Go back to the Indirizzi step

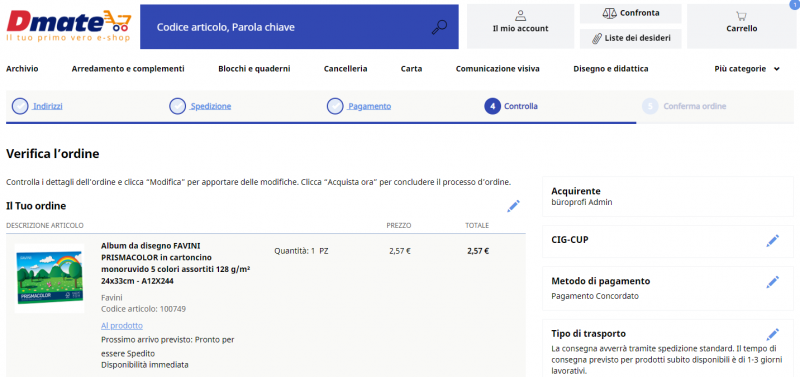tap(47, 106)
